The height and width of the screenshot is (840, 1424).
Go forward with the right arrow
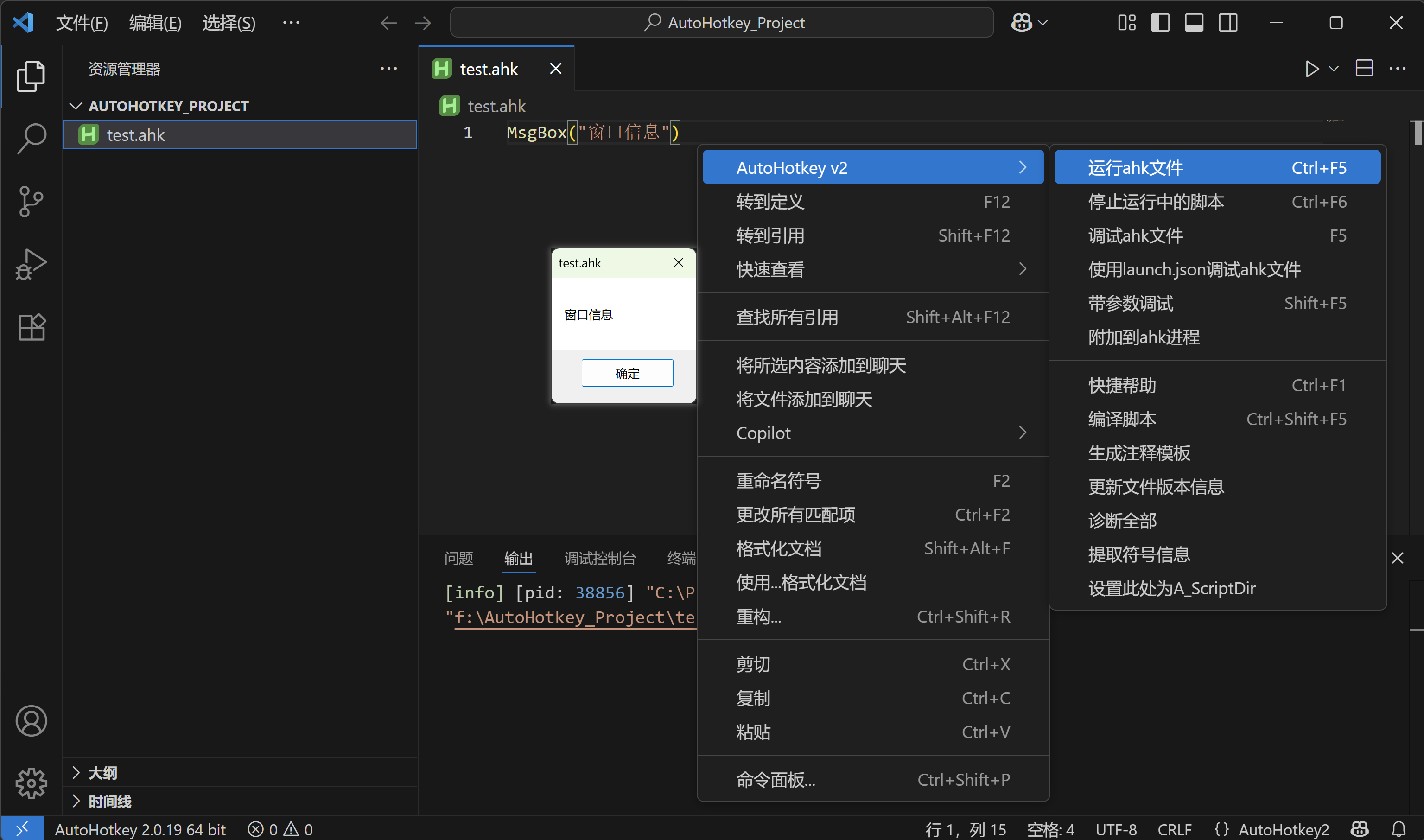click(x=422, y=23)
